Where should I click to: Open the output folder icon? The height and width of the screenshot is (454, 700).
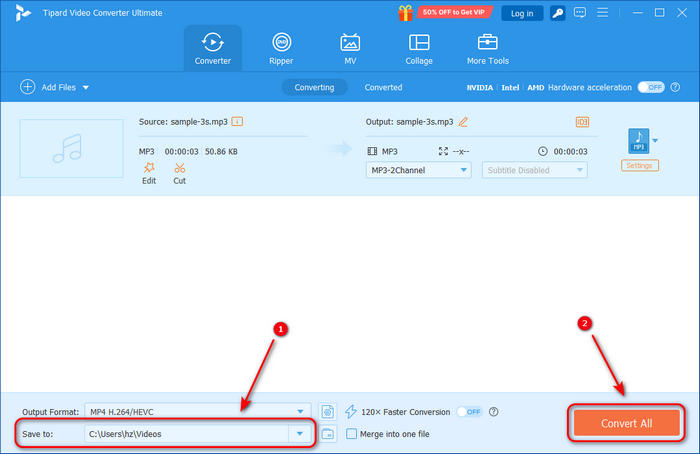[x=328, y=433]
